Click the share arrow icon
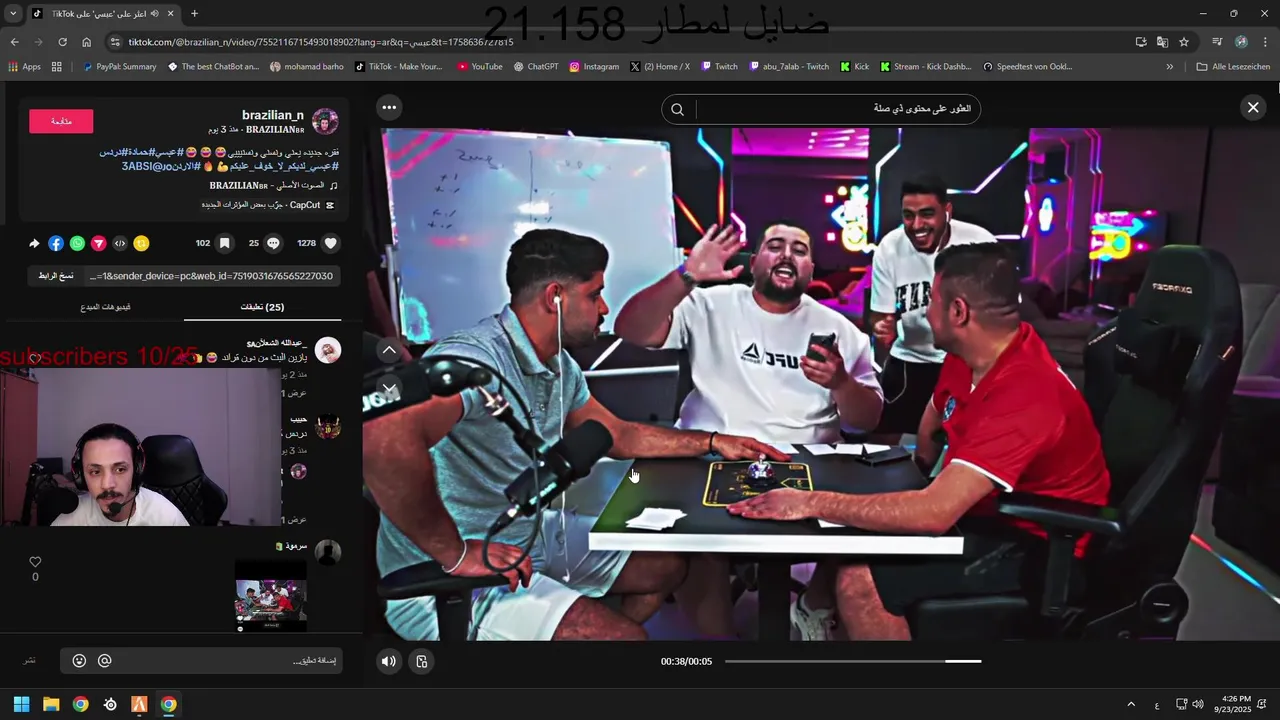Screen dimensions: 1280x720 pos(35,243)
